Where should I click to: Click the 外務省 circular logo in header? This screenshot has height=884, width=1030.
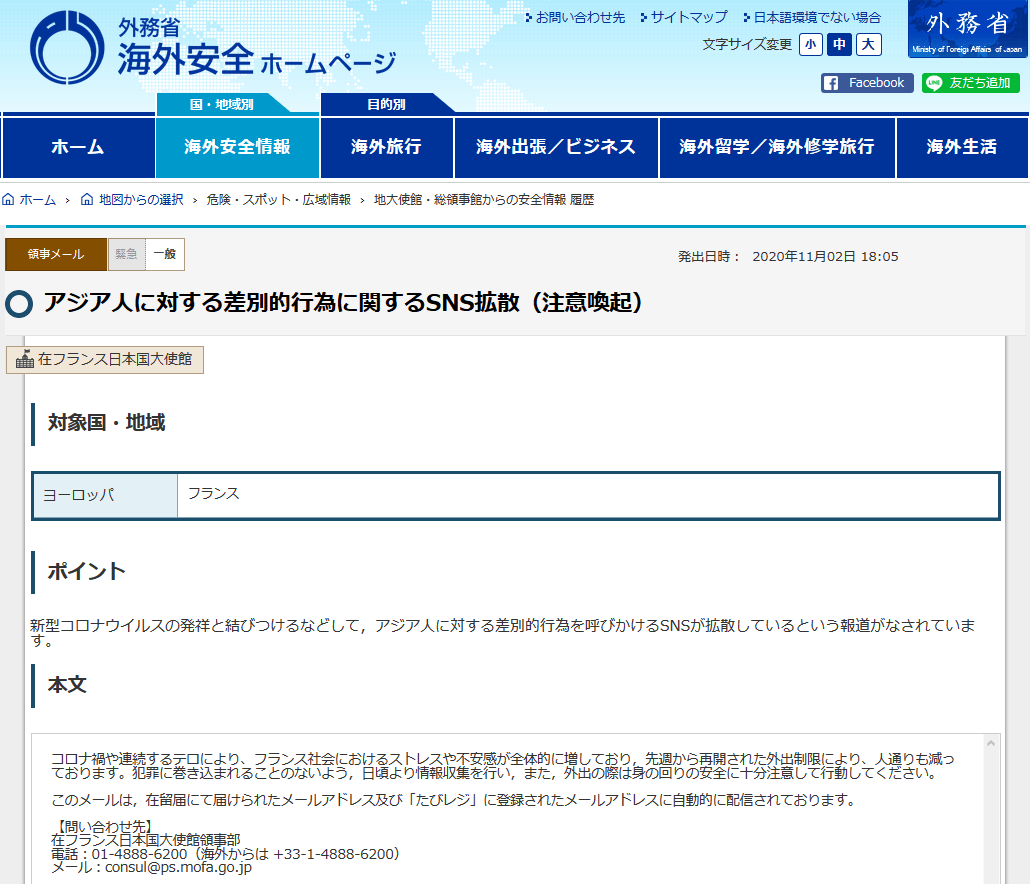(x=67, y=48)
